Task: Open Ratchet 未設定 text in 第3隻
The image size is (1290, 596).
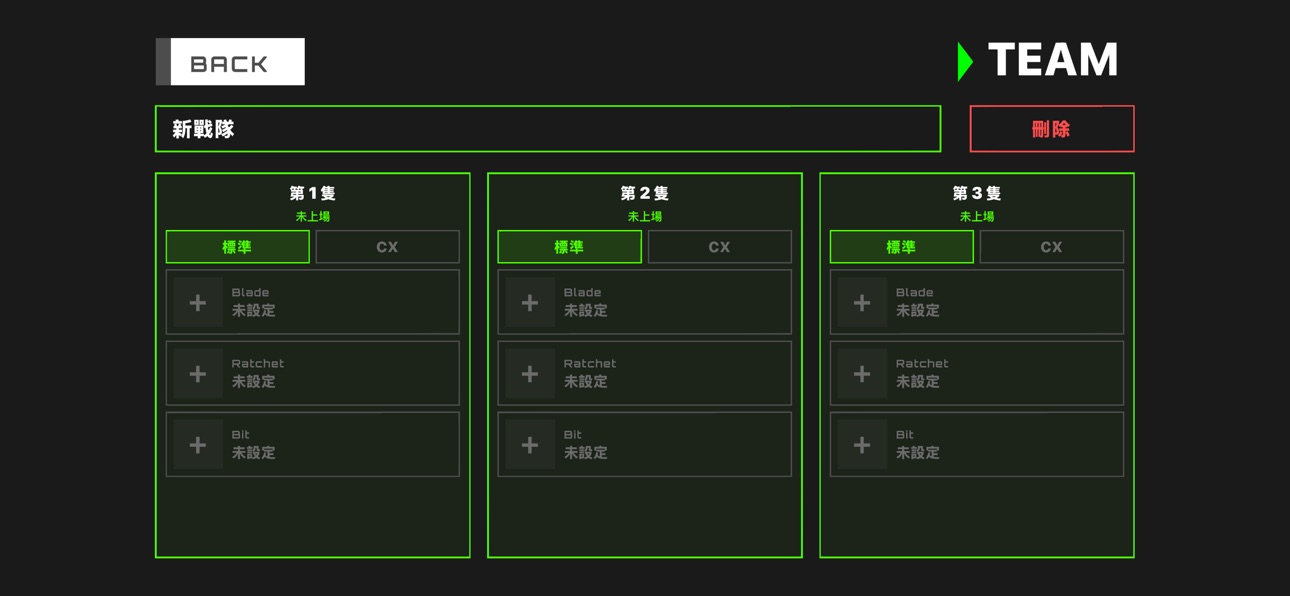Action: coord(918,382)
